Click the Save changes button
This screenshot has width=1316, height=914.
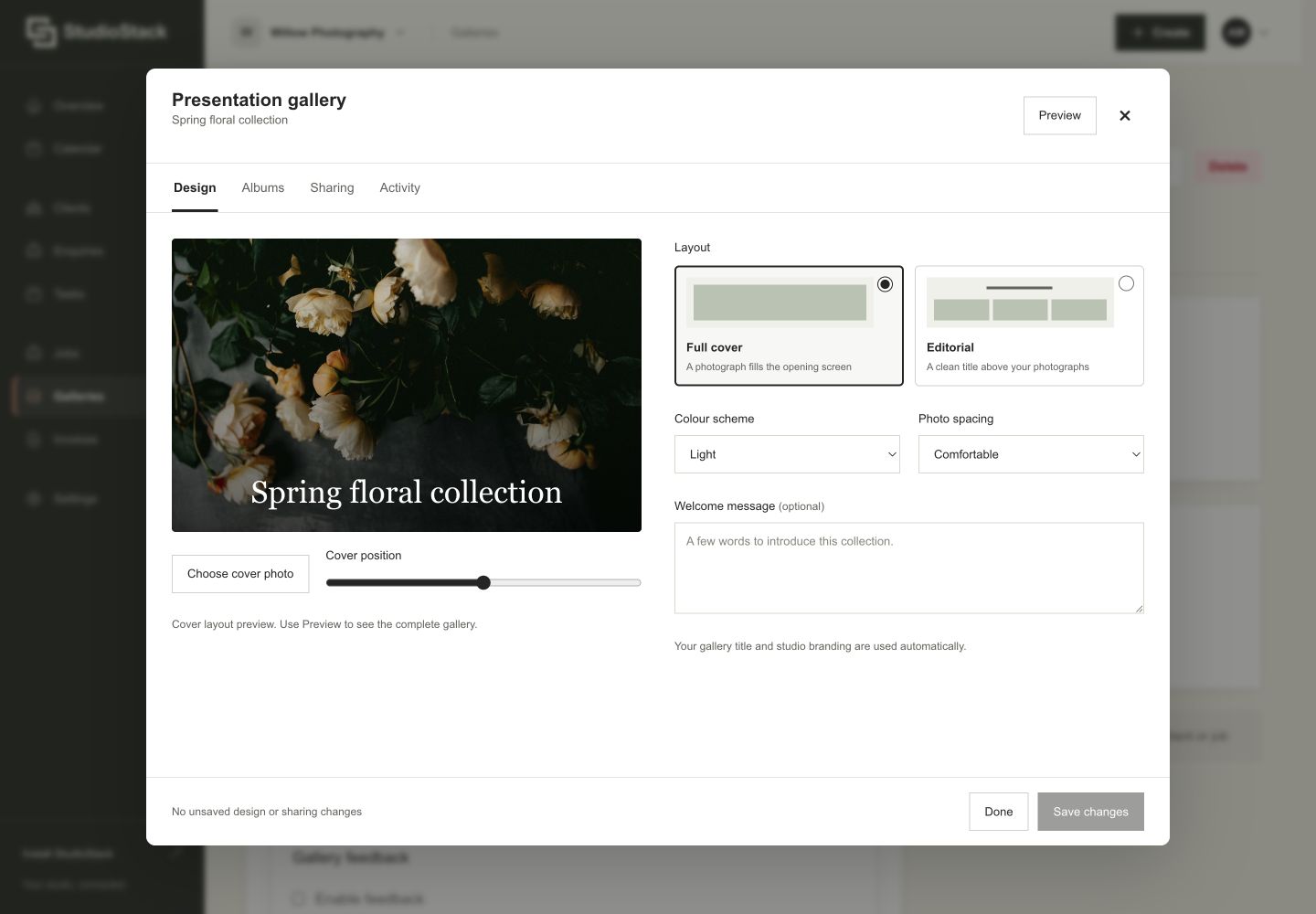coord(1090,812)
